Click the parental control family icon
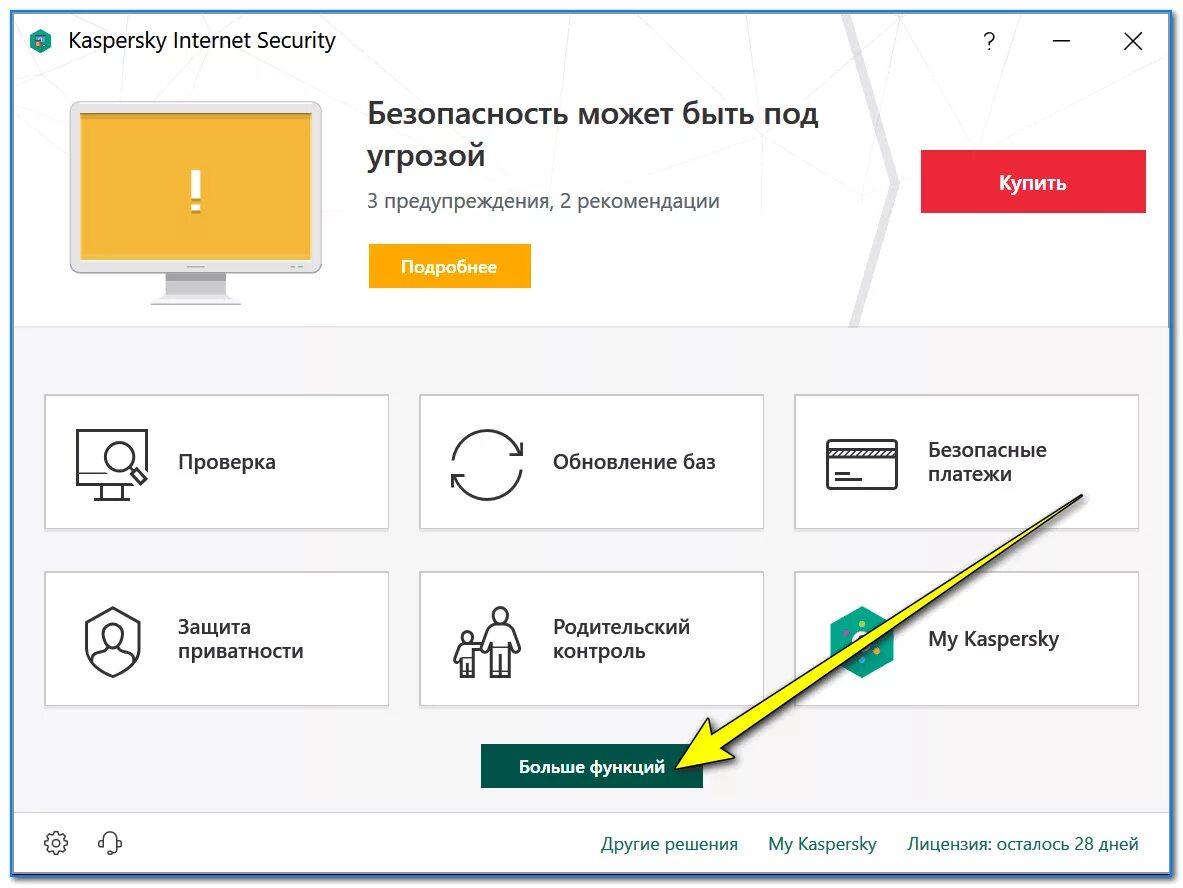This screenshot has height=888, width=1183. pos(487,641)
